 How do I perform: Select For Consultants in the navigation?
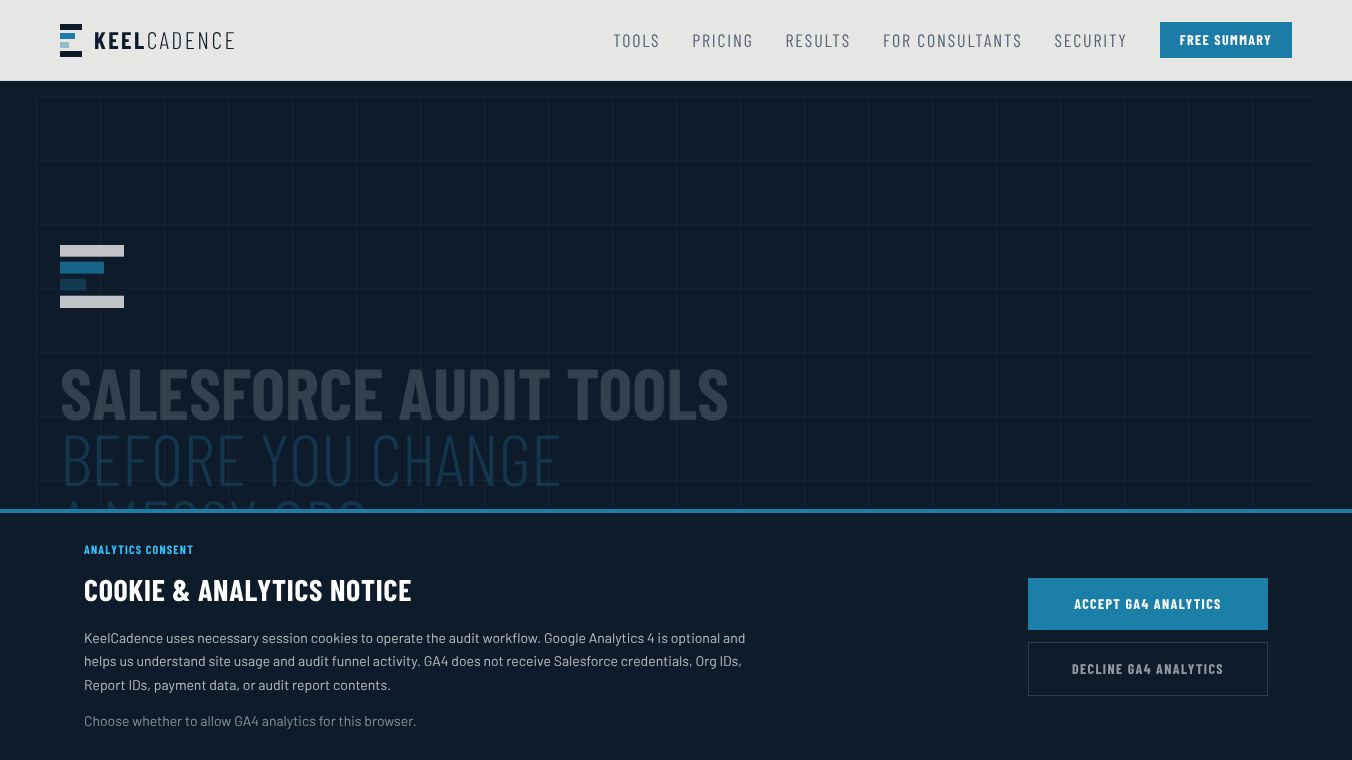952,41
